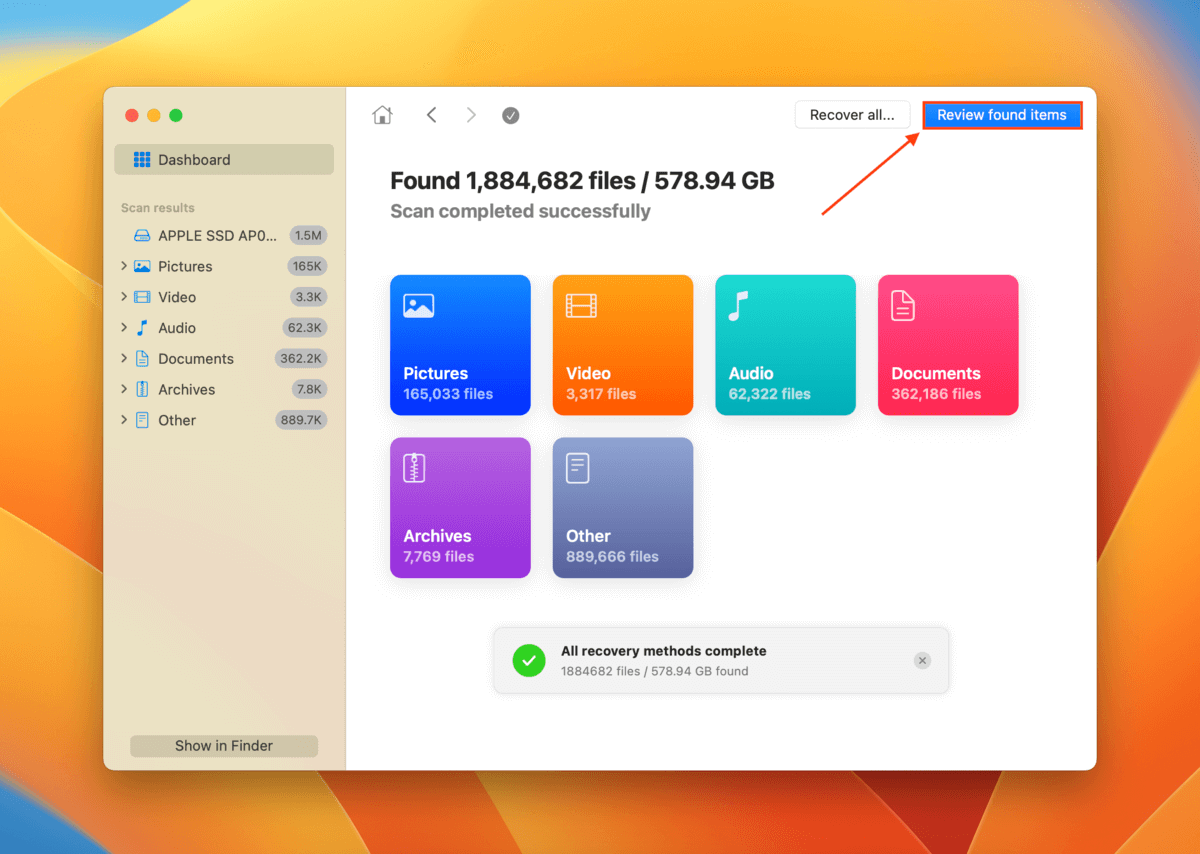
Task: Open the Audio category tile
Action: pyautogui.click(x=785, y=345)
